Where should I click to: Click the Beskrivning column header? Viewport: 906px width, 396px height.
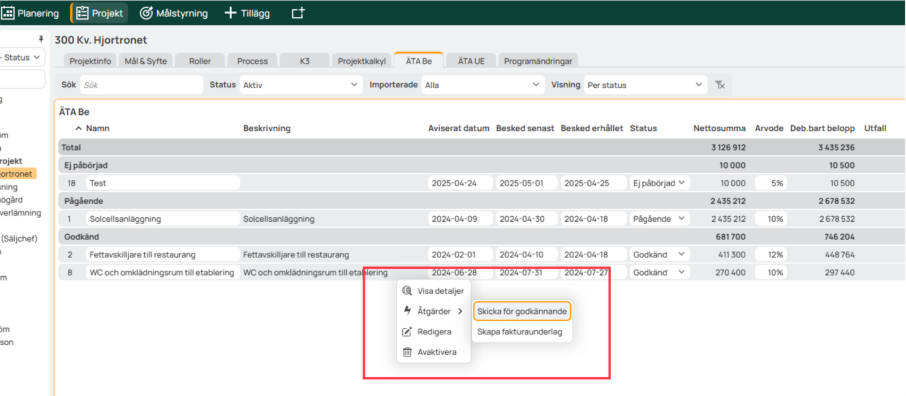pyautogui.click(x=267, y=128)
